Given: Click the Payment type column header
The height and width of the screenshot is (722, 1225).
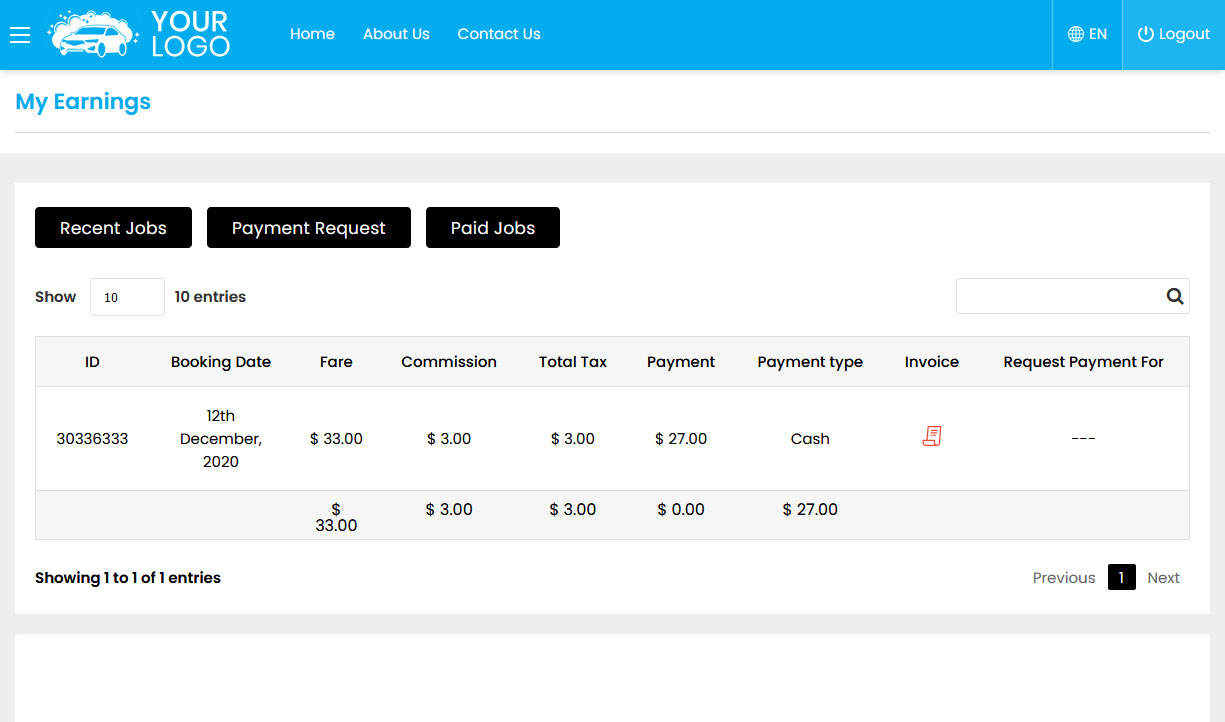Looking at the screenshot, I should pyautogui.click(x=810, y=362).
